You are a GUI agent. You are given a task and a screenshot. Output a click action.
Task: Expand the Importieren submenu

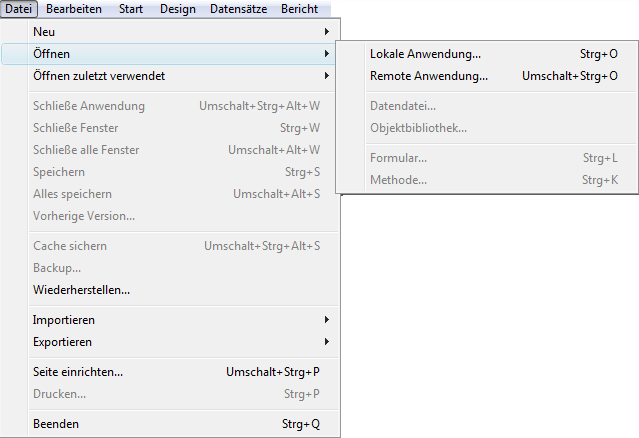coord(64,320)
